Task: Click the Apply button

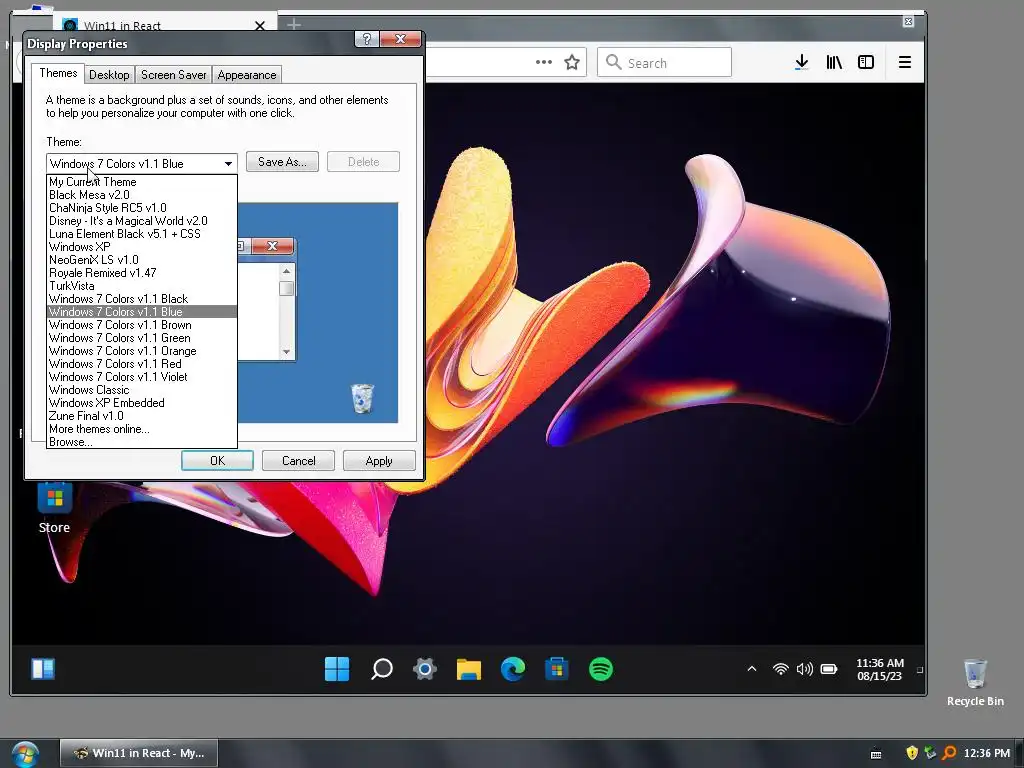Action: [x=379, y=460]
